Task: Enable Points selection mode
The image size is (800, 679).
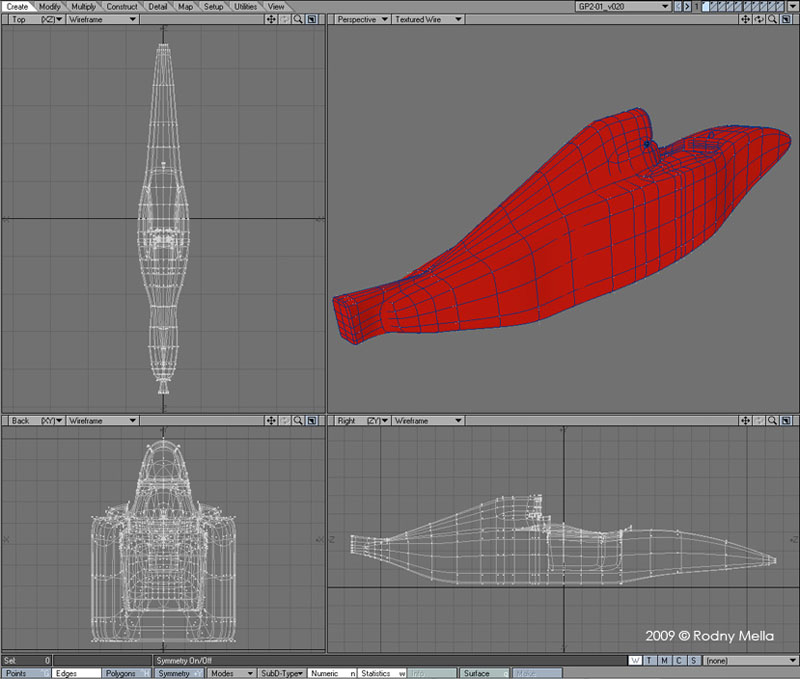Action: [25, 673]
